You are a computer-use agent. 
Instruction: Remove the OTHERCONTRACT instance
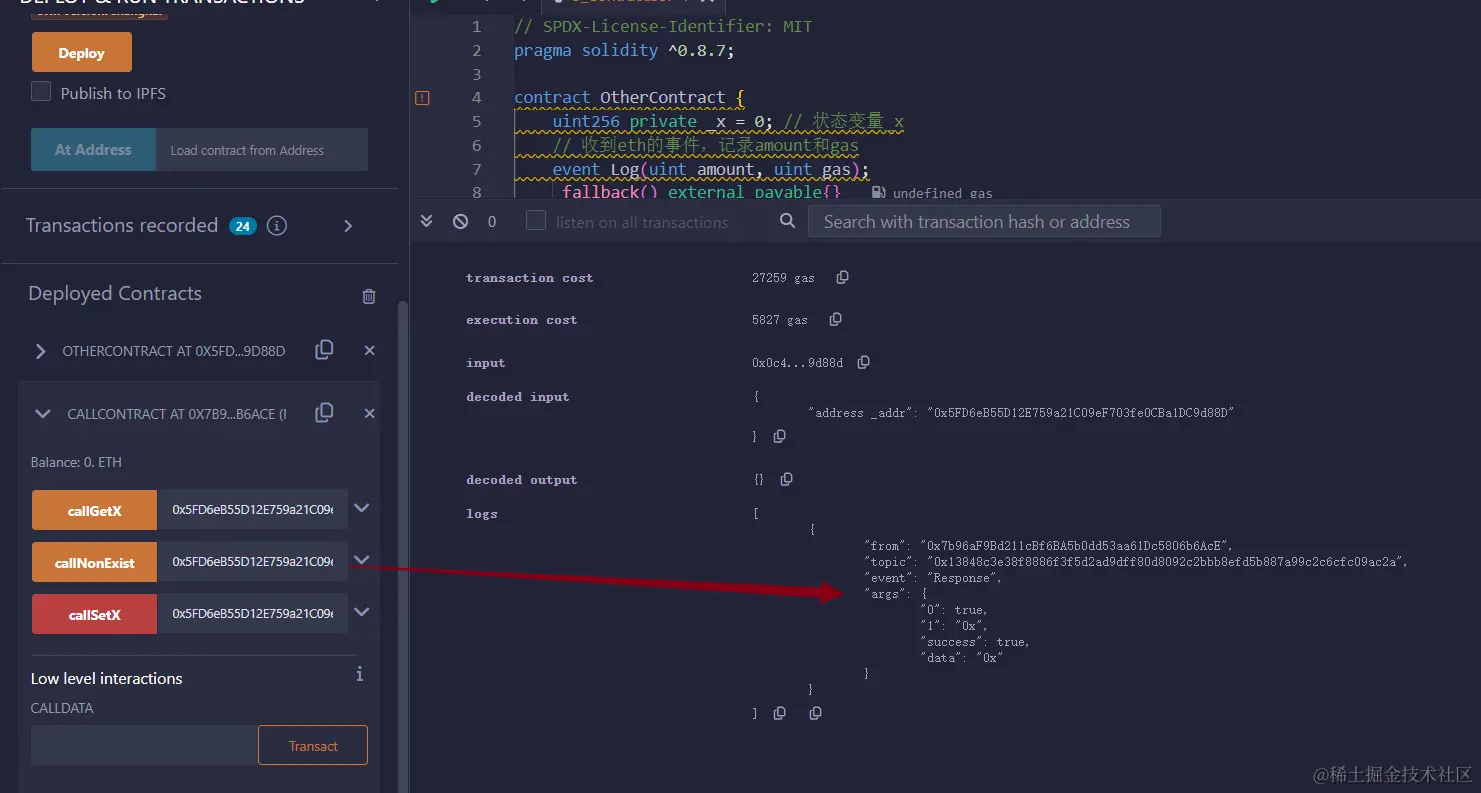pyautogui.click(x=369, y=351)
